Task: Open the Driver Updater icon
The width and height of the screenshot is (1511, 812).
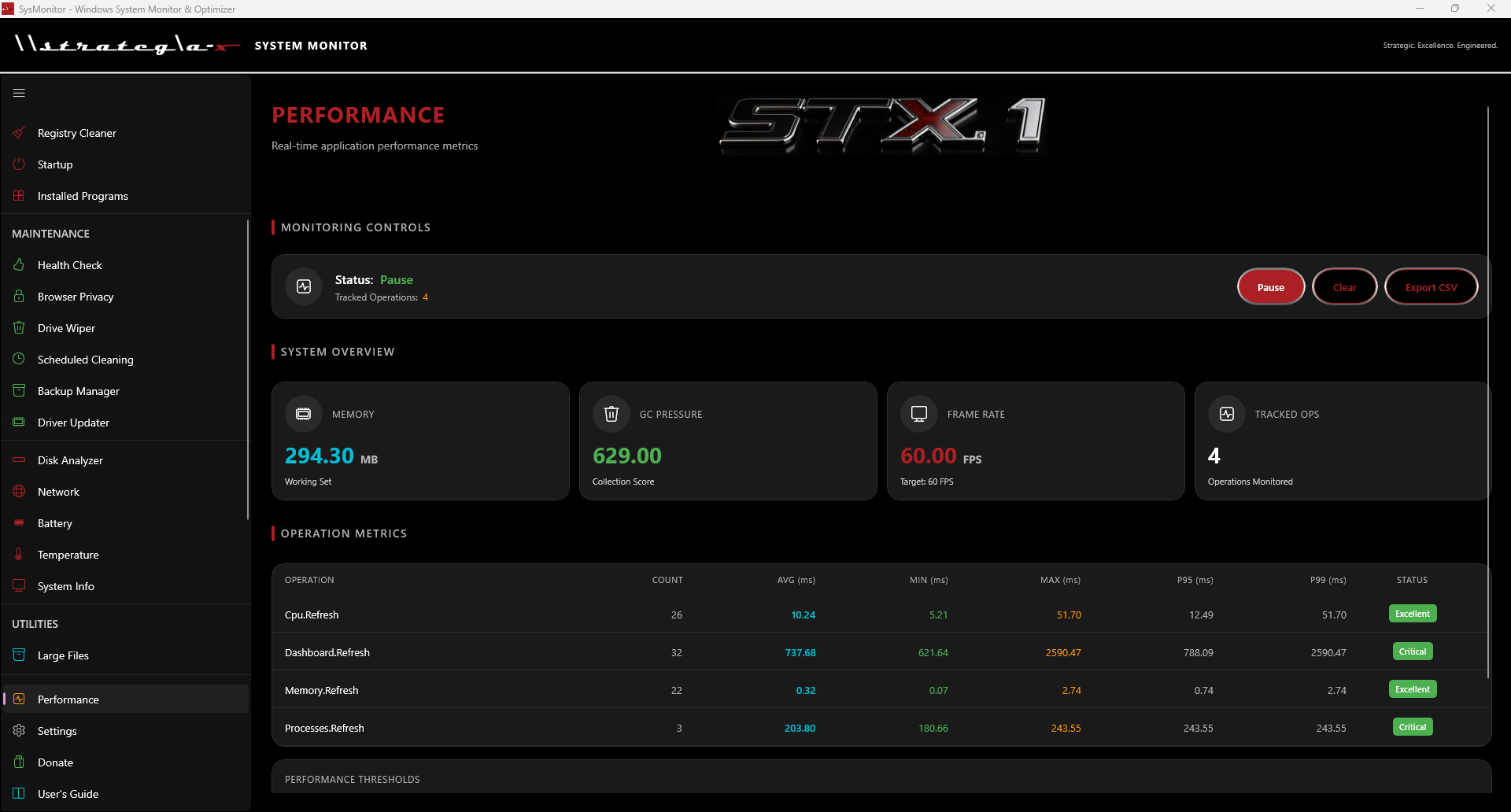Action: (19, 422)
